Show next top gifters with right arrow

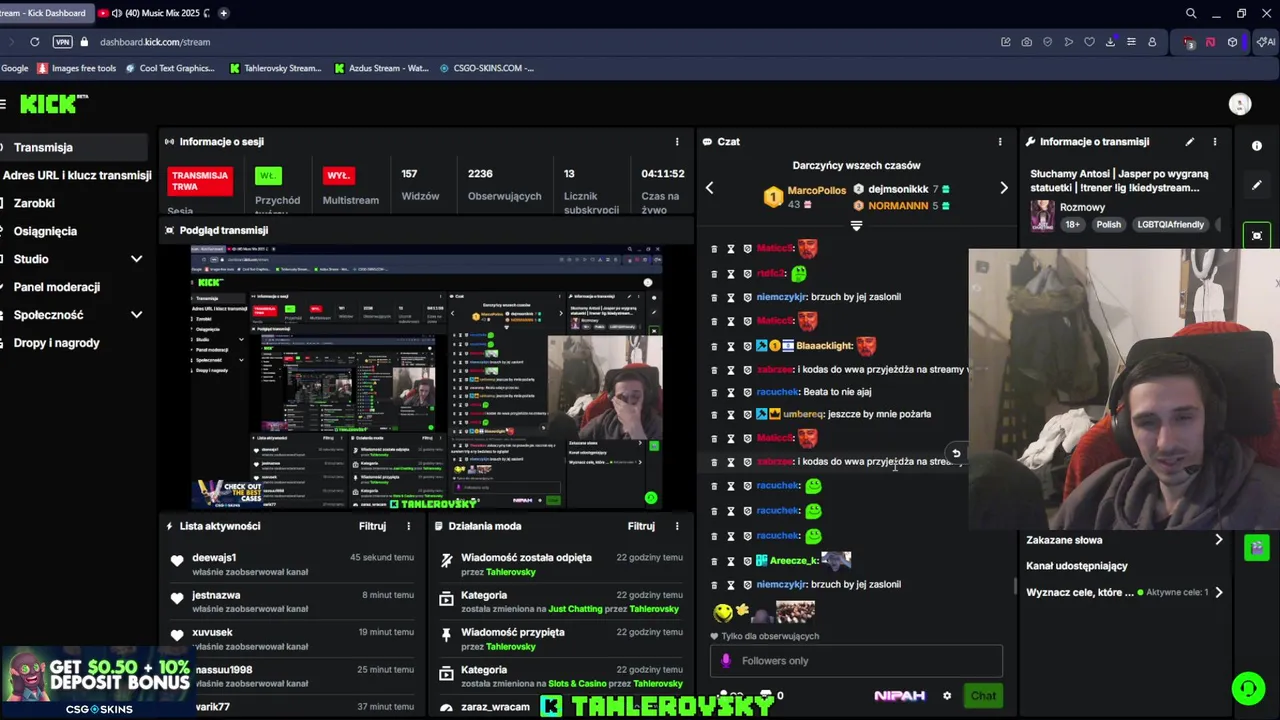[1004, 188]
